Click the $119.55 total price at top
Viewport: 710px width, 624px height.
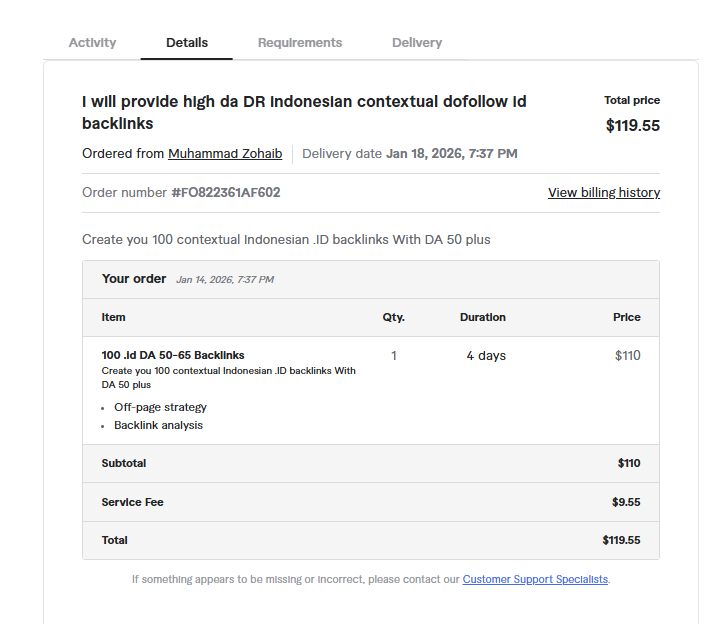coord(633,126)
